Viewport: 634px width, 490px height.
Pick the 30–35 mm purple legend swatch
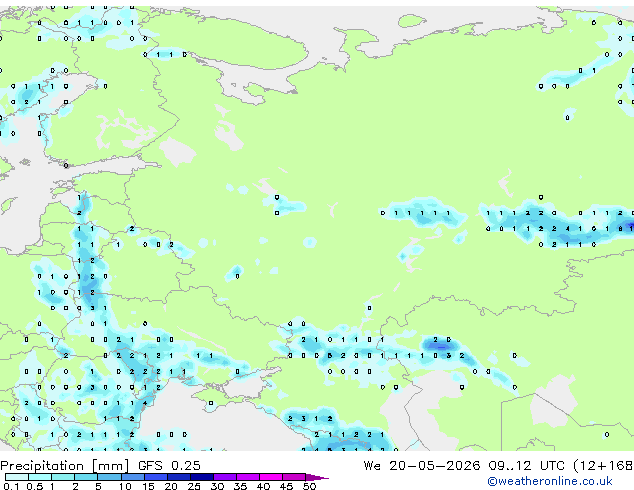point(225,477)
